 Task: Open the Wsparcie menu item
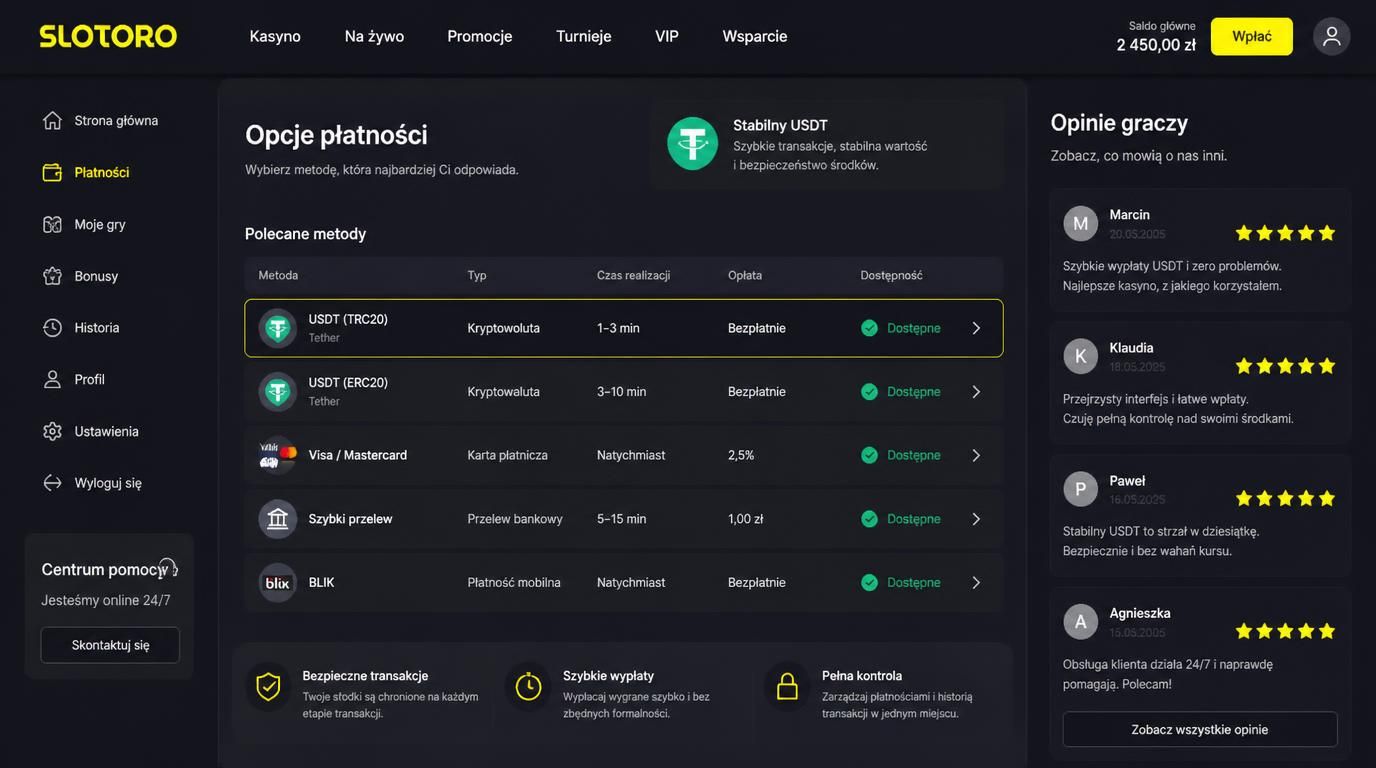tap(755, 36)
